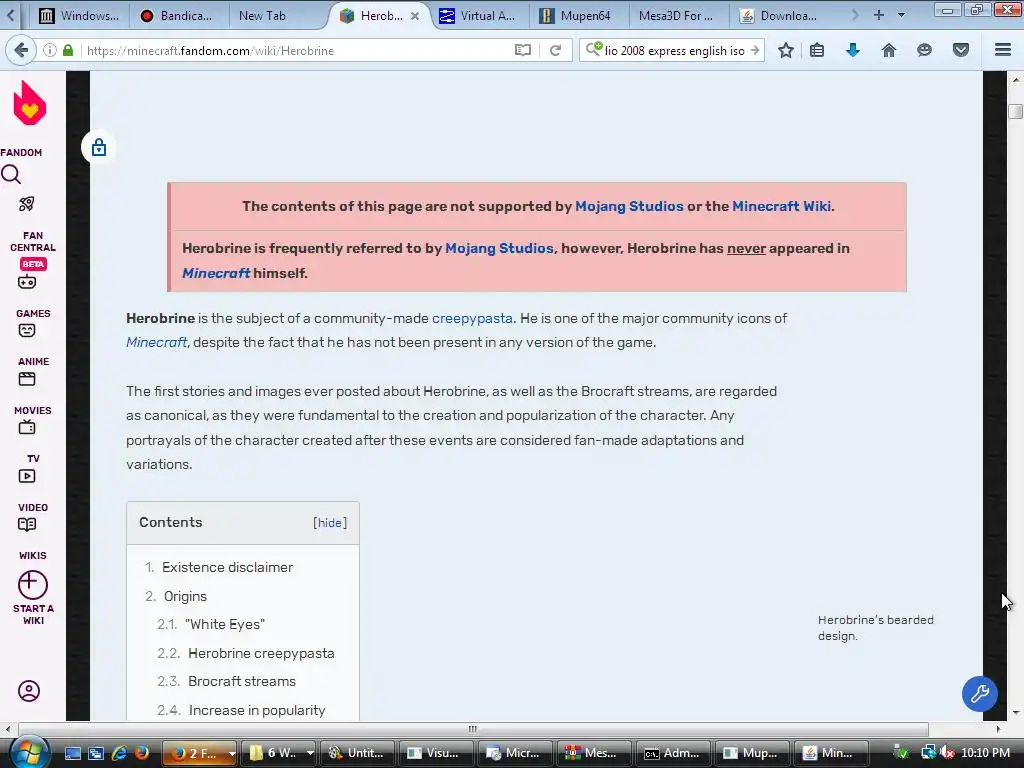Open the Adm... command prompt taskbar button
The width and height of the screenshot is (1024, 768).
[x=671, y=753]
